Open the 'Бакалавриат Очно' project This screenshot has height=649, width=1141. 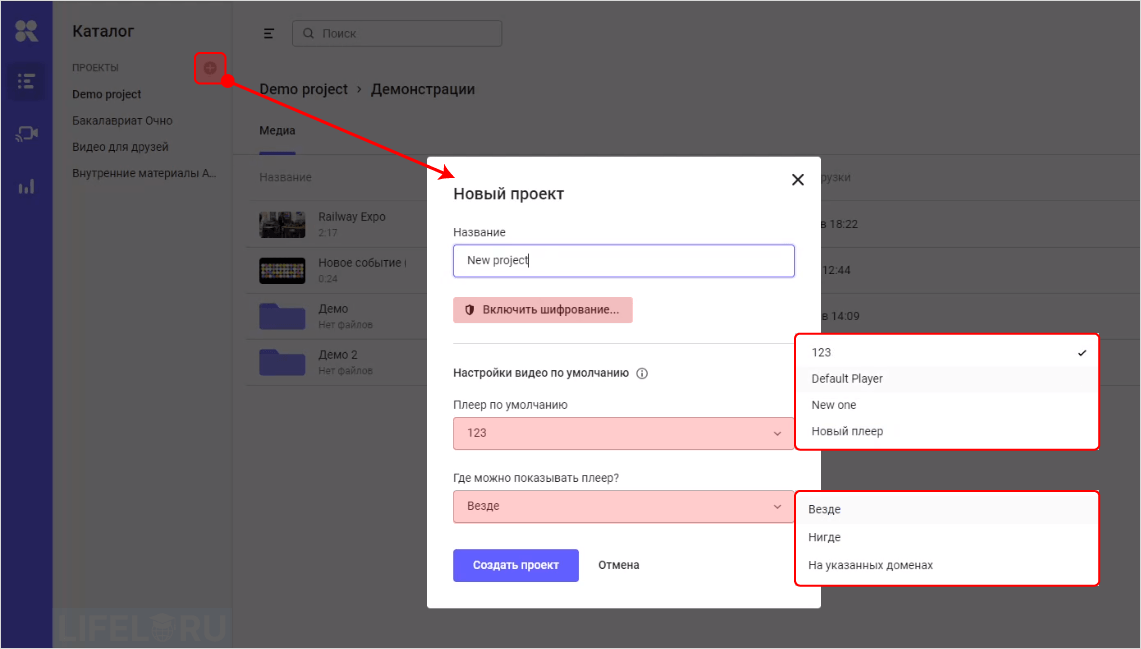122,121
